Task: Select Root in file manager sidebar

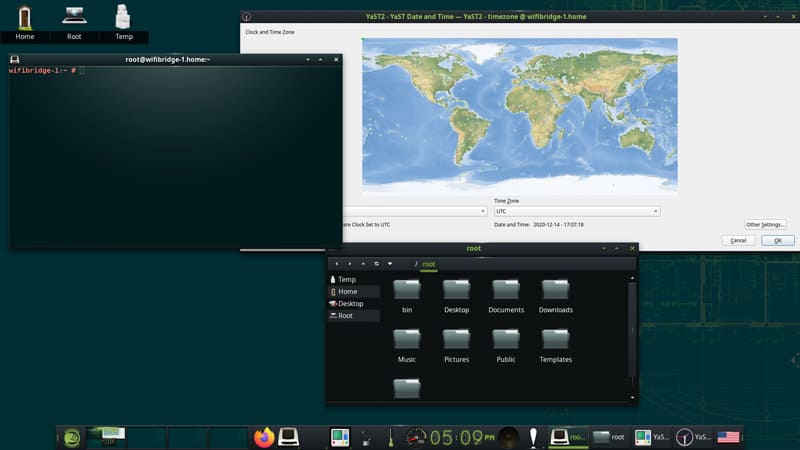Action: click(353, 316)
